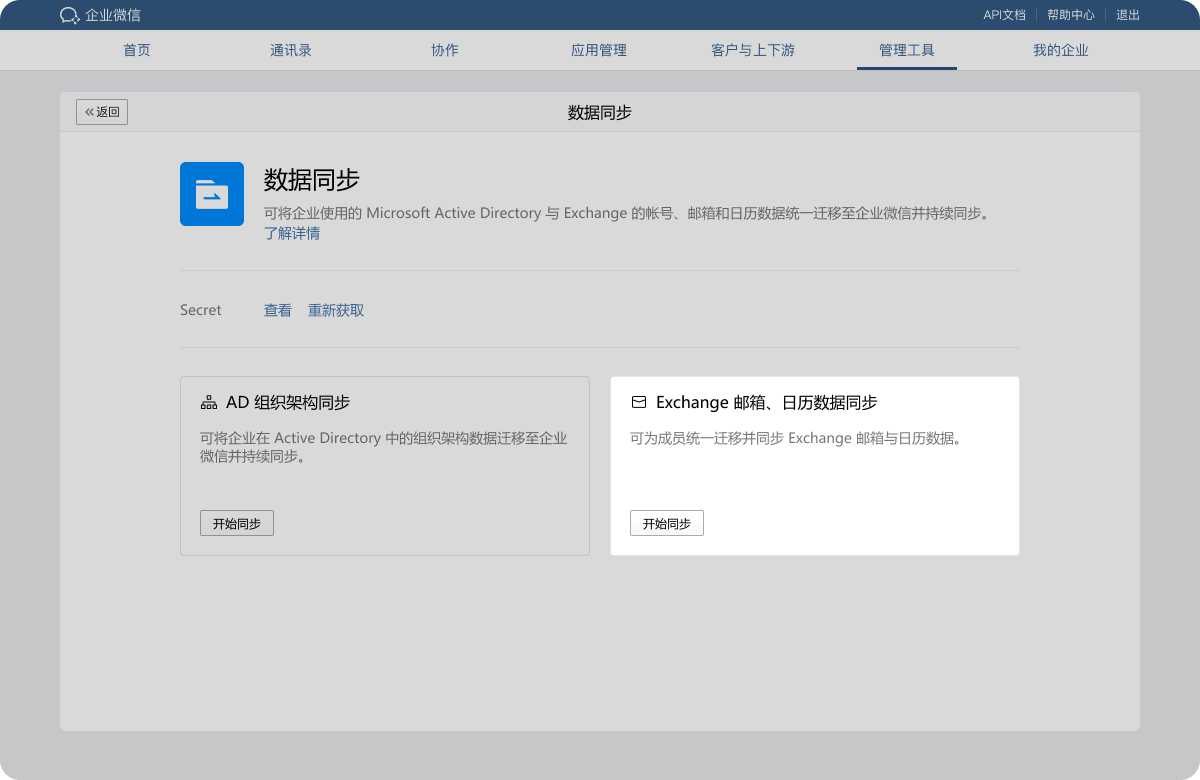The width and height of the screenshot is (1200, 780).
Task: Go back using the 返回 button
Action: pyautogui.click(x=102, y=112)
